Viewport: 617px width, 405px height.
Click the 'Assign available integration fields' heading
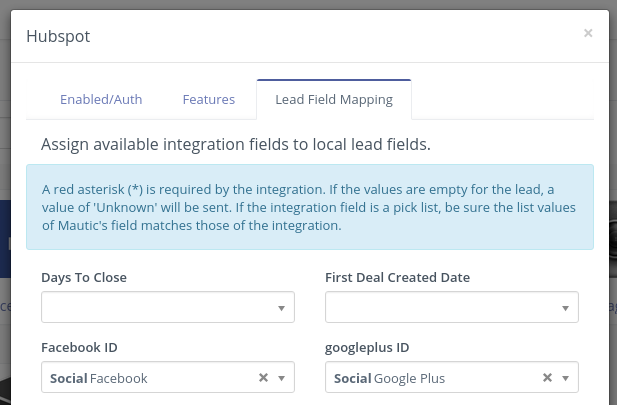point(236,144)
